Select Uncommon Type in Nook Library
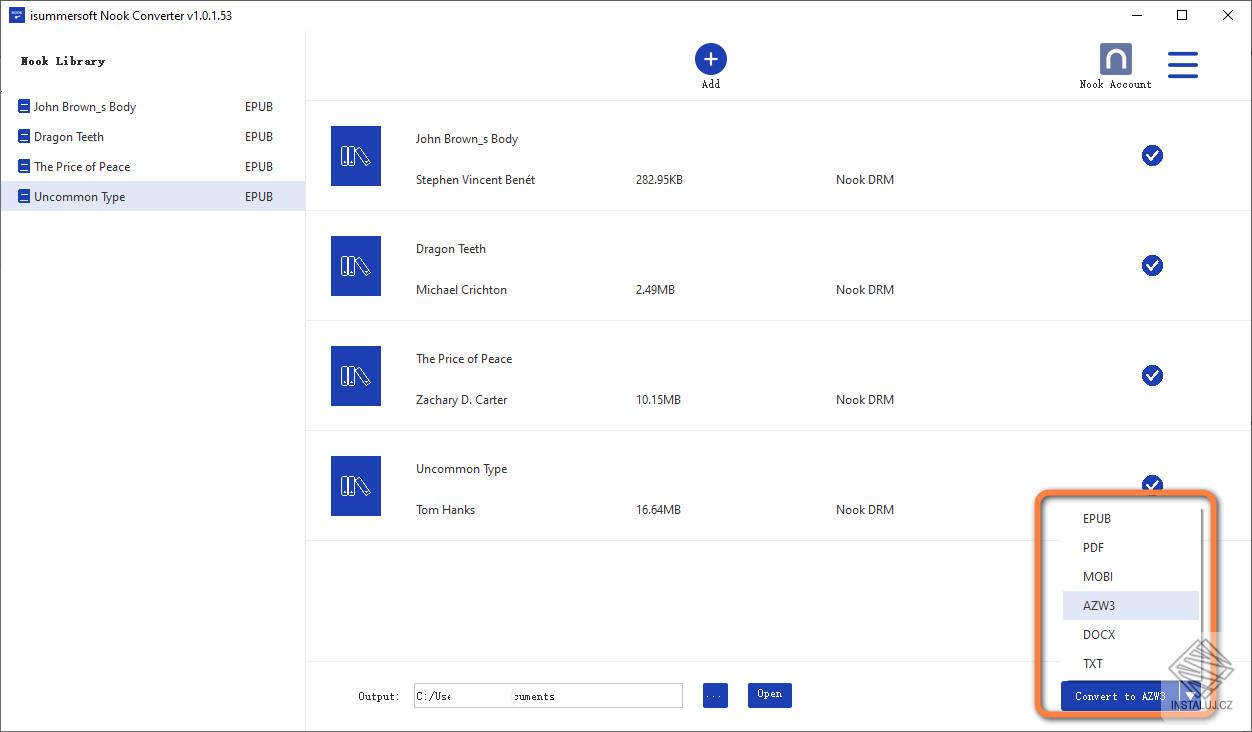Screen dimensions: 1252x732 point(152,197)
